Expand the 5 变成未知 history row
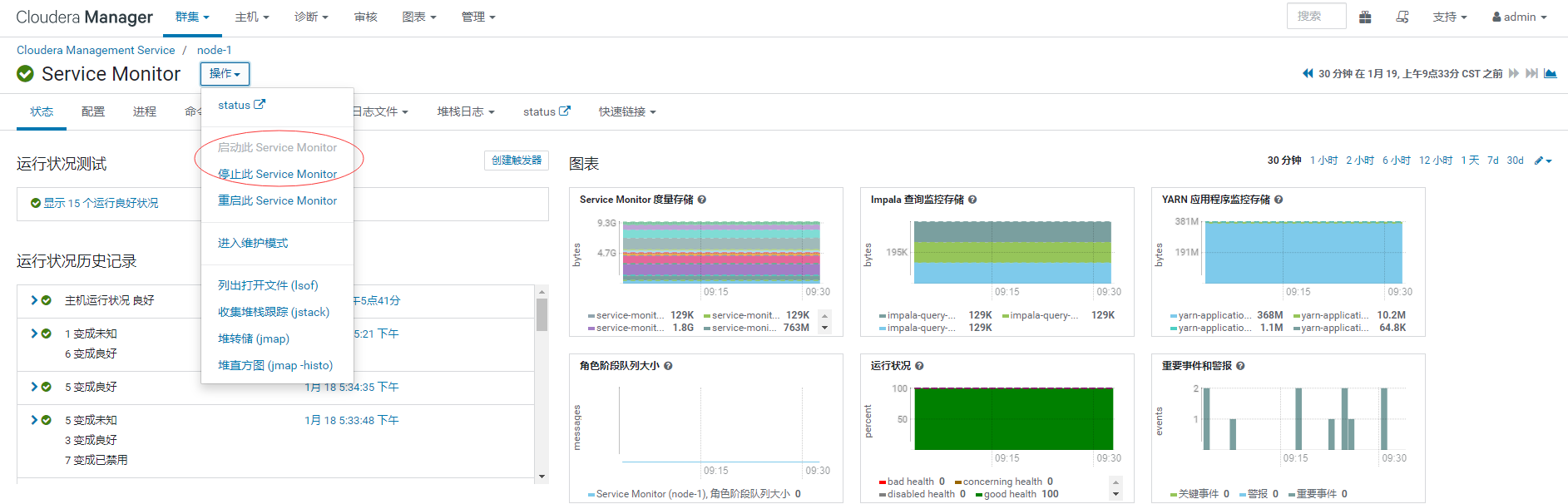 pyautogui.click(x=34, y=420)
